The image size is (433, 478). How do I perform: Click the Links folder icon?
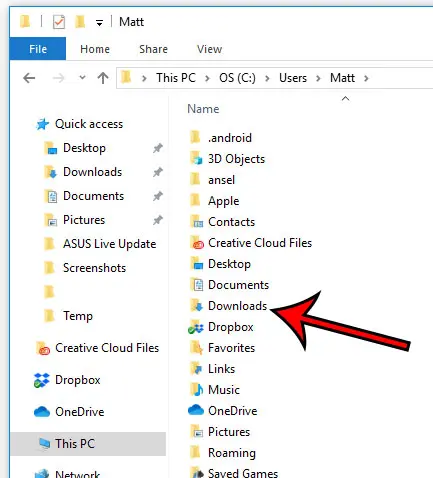[x=196, y=369]
